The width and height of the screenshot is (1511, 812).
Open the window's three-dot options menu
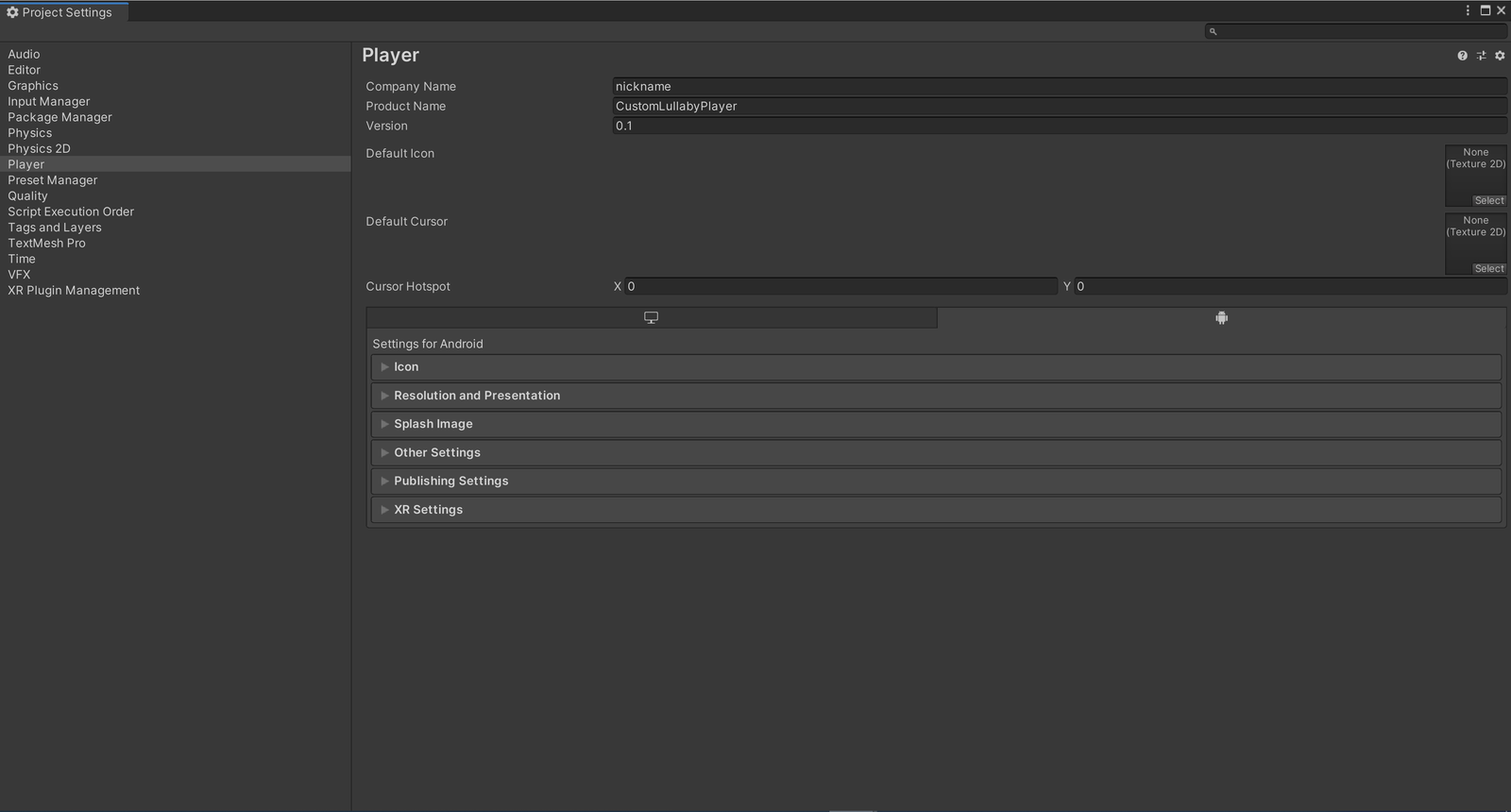(1468, 10)
